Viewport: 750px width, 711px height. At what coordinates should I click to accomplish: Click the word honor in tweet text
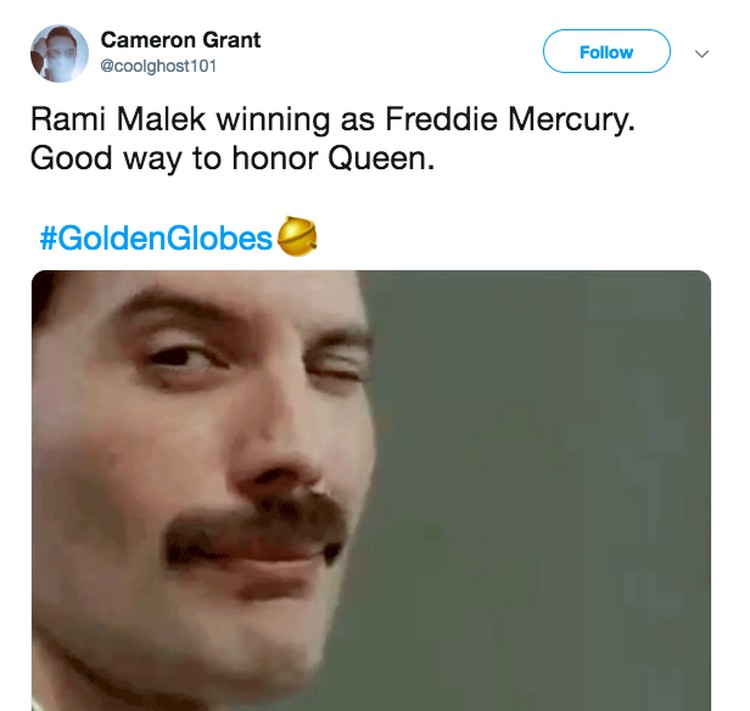click(x=275, y=159)
